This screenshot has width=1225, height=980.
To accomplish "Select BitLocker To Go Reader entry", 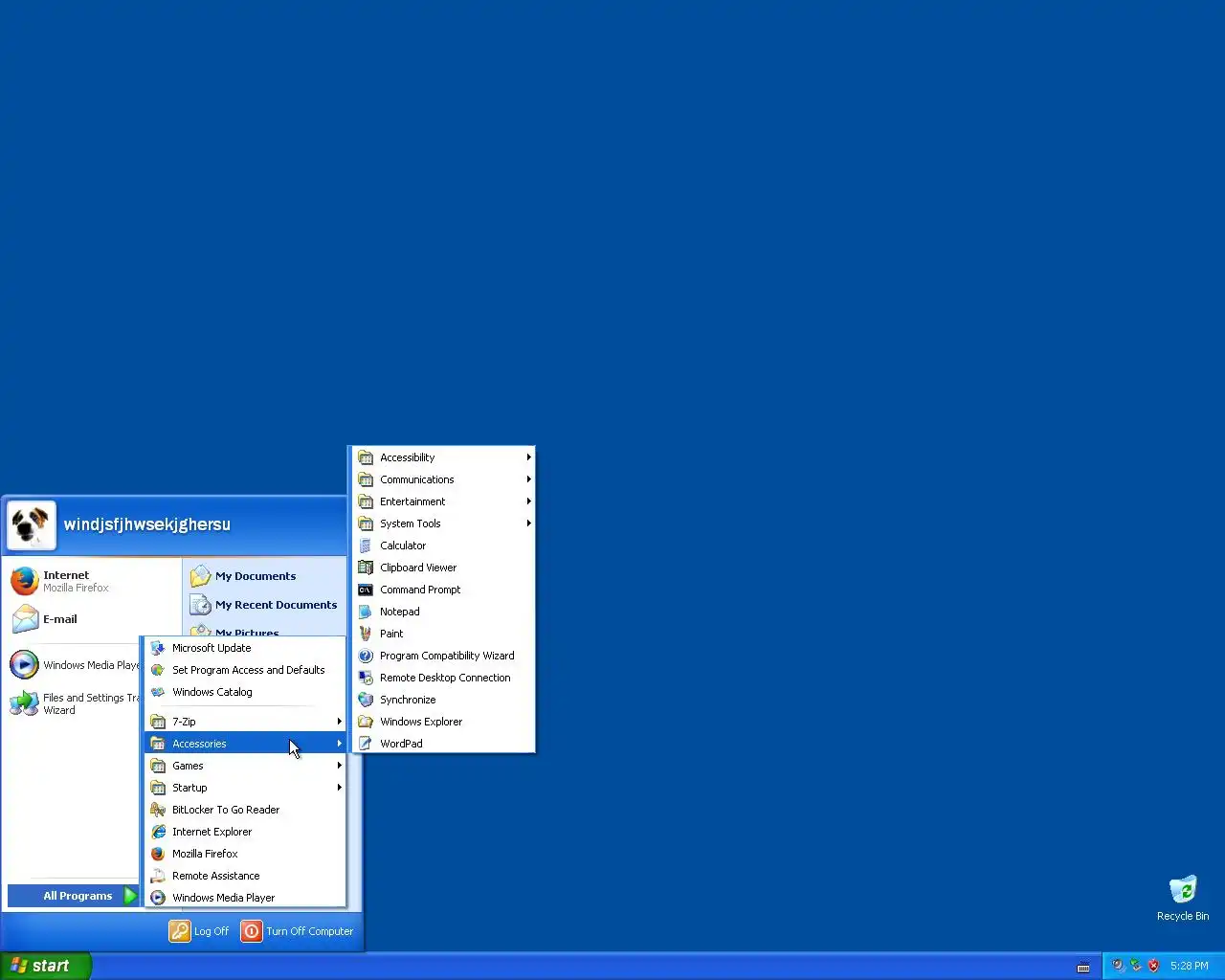I will tap(245, 810).
